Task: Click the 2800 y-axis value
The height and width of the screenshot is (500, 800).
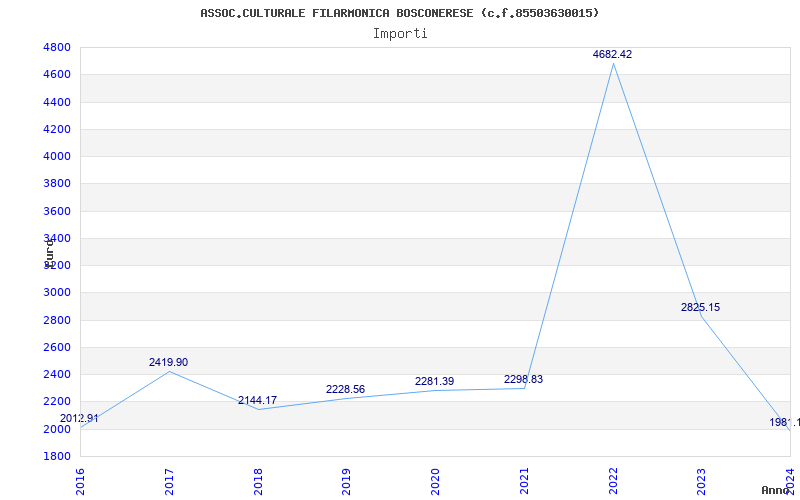Action: click(57, 320)
